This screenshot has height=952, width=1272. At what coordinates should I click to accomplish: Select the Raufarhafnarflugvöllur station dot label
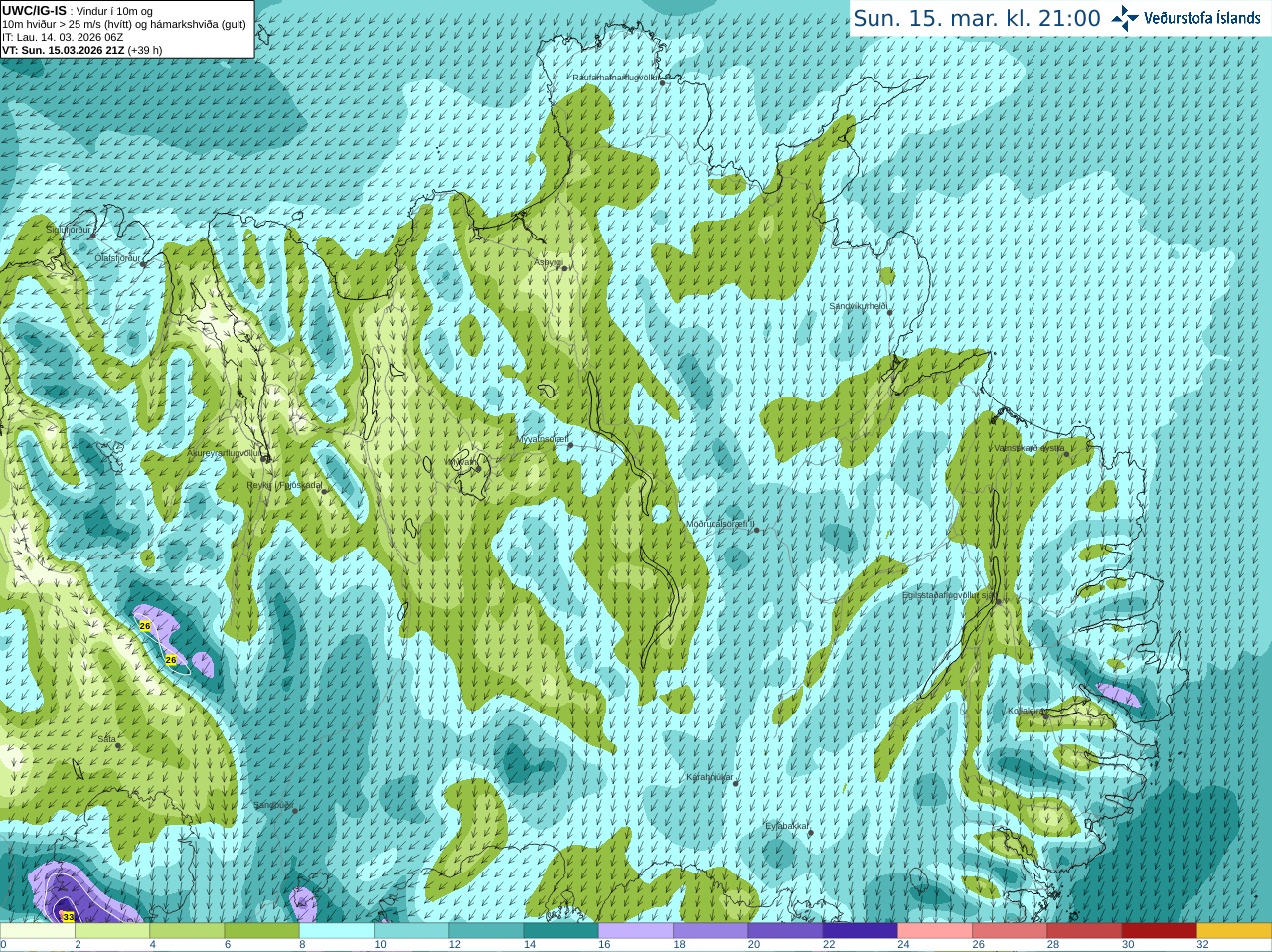(617, 78)
